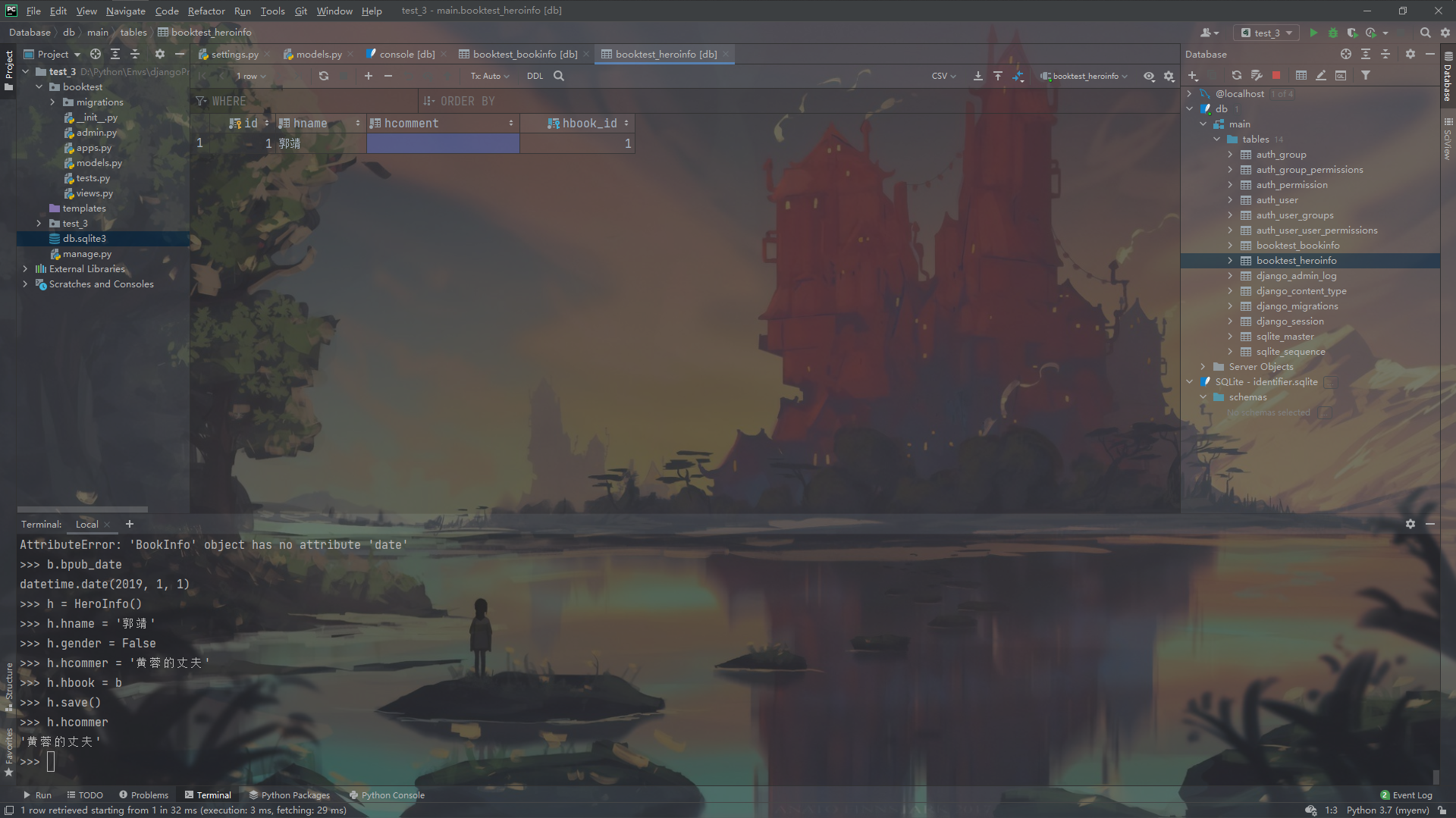Open data source properties wrench icon
Image resolution: width=1456 pixels, height=818 pixels.
[1257, 76]
